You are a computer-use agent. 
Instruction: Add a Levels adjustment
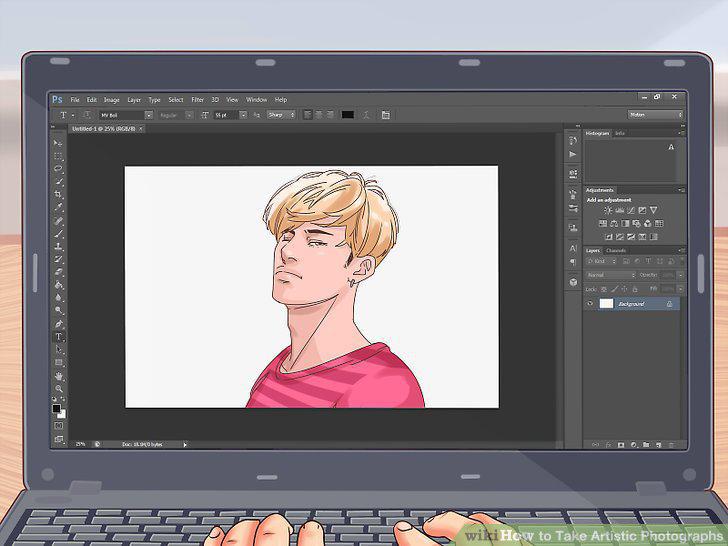pos(619,210)
